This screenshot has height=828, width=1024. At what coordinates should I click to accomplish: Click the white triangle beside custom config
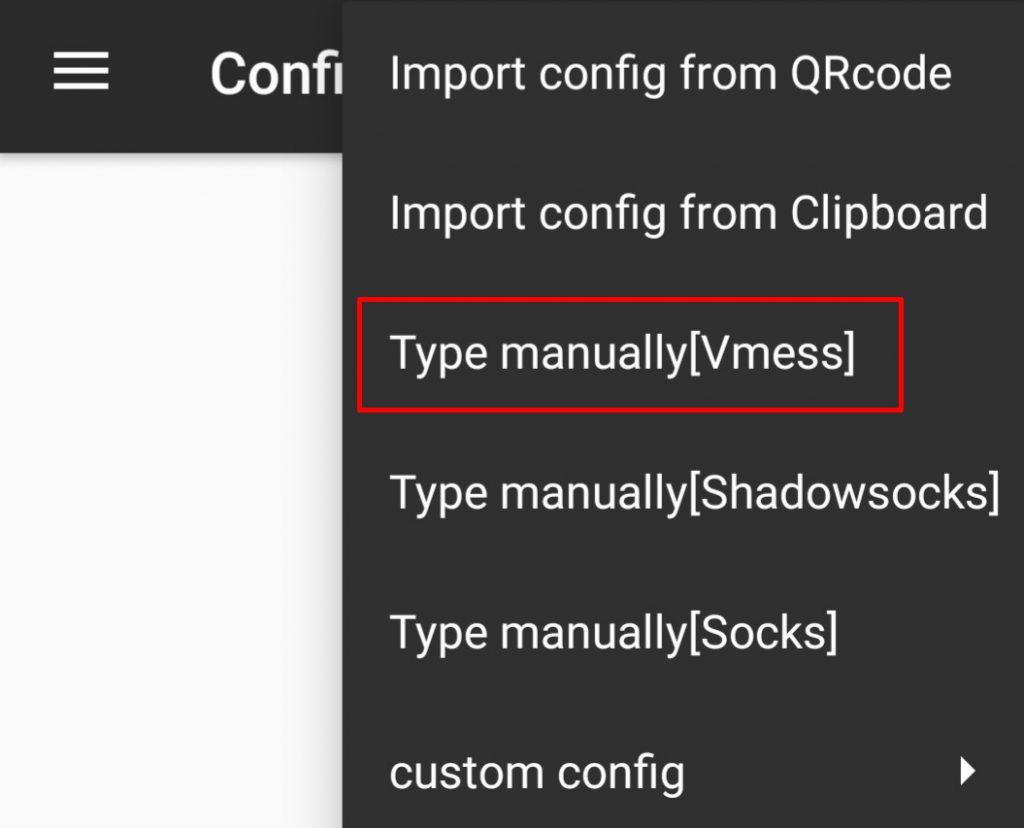966,770
